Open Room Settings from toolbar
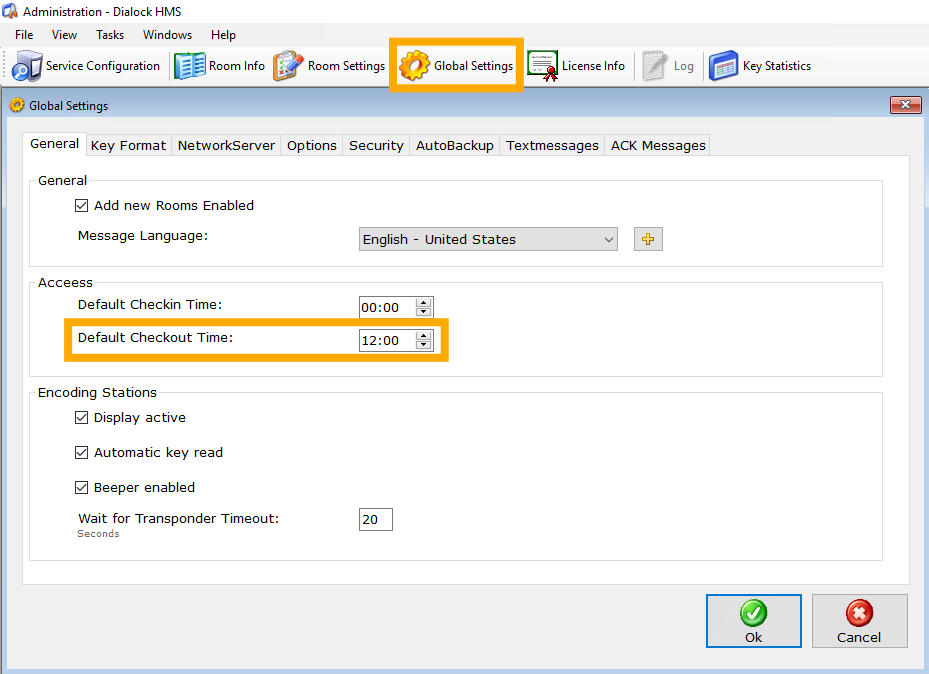The width and height of the screenshot is (929, 674). pos(289,66)
